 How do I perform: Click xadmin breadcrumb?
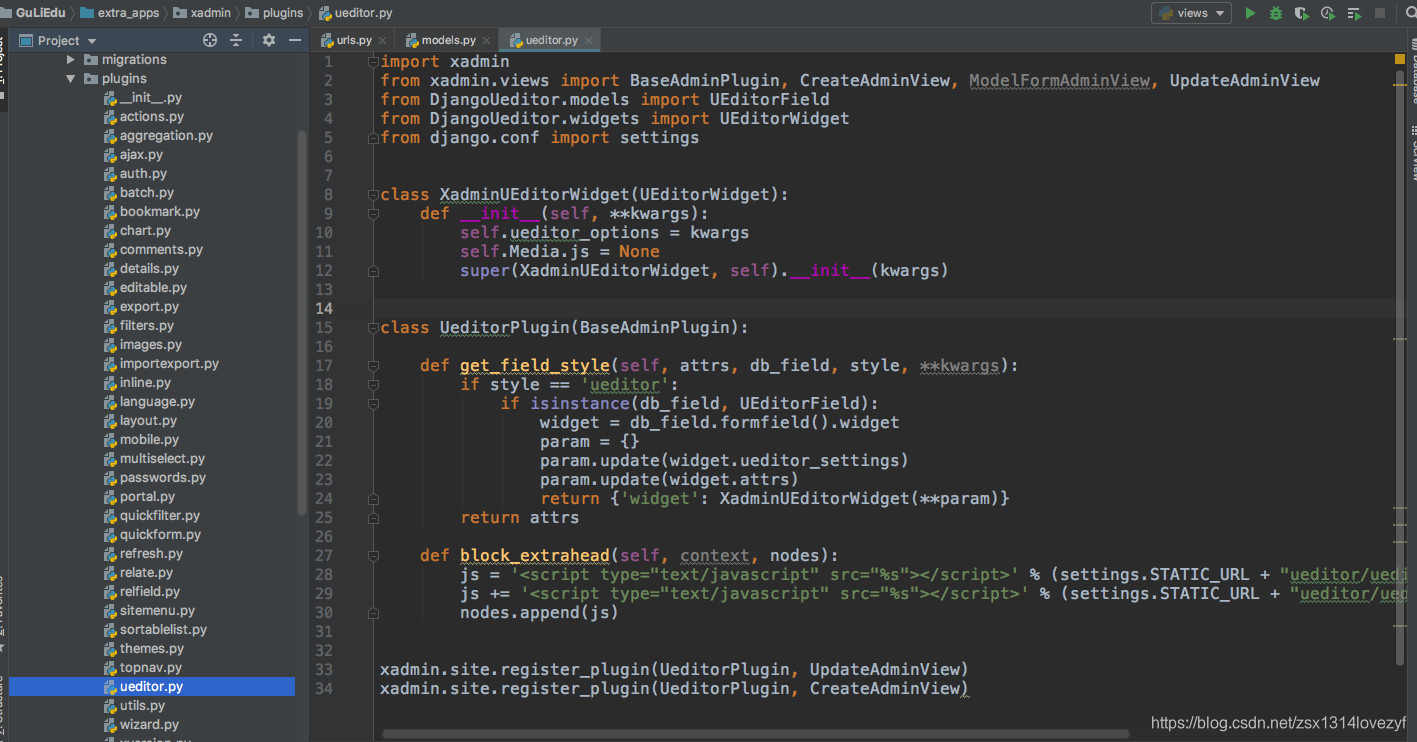coord(202,13)
